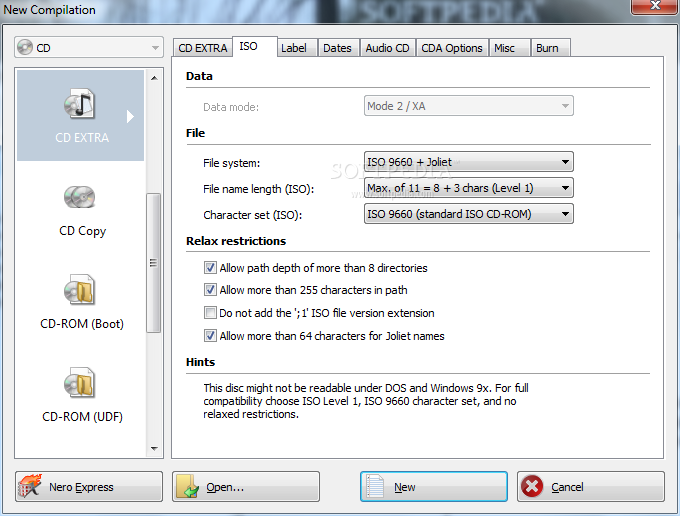
Task: Click the compilation list scroll up arrow
Action: 154,78
